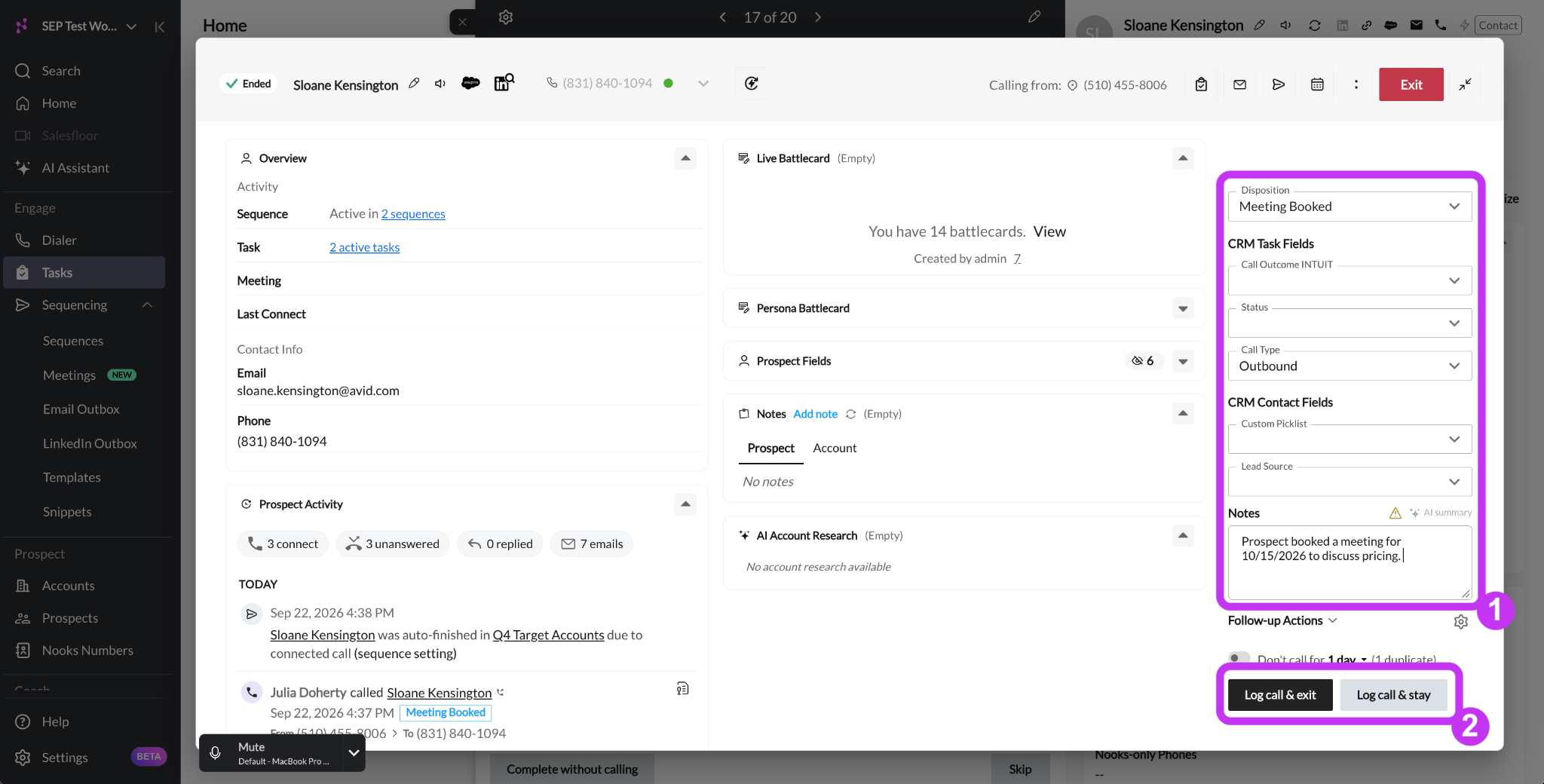Open the microphone device dropdown chevron
The image size is (1544, 784).
point(354,752)
